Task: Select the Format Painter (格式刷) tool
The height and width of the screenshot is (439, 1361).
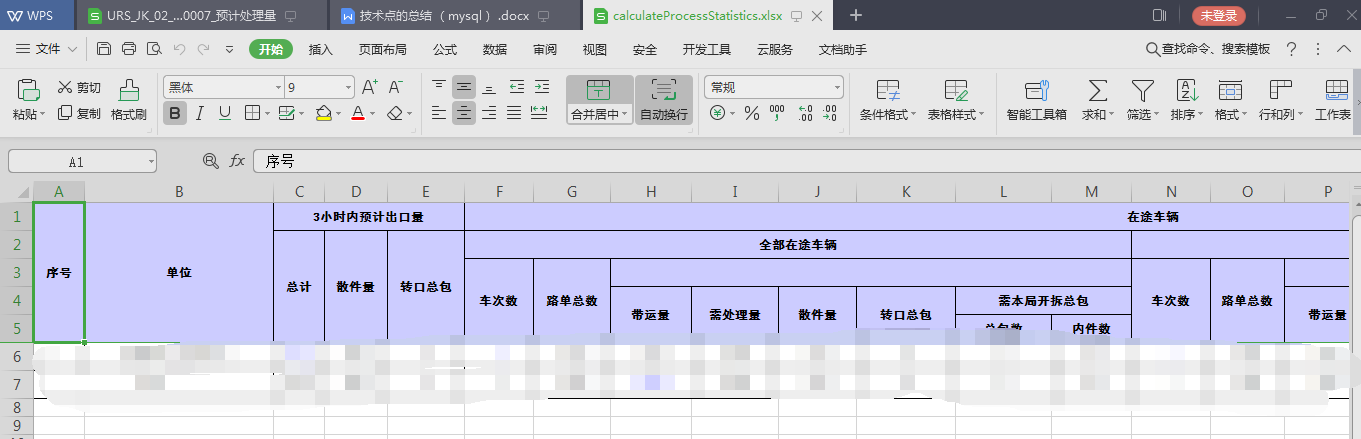Action: (129, 100)
